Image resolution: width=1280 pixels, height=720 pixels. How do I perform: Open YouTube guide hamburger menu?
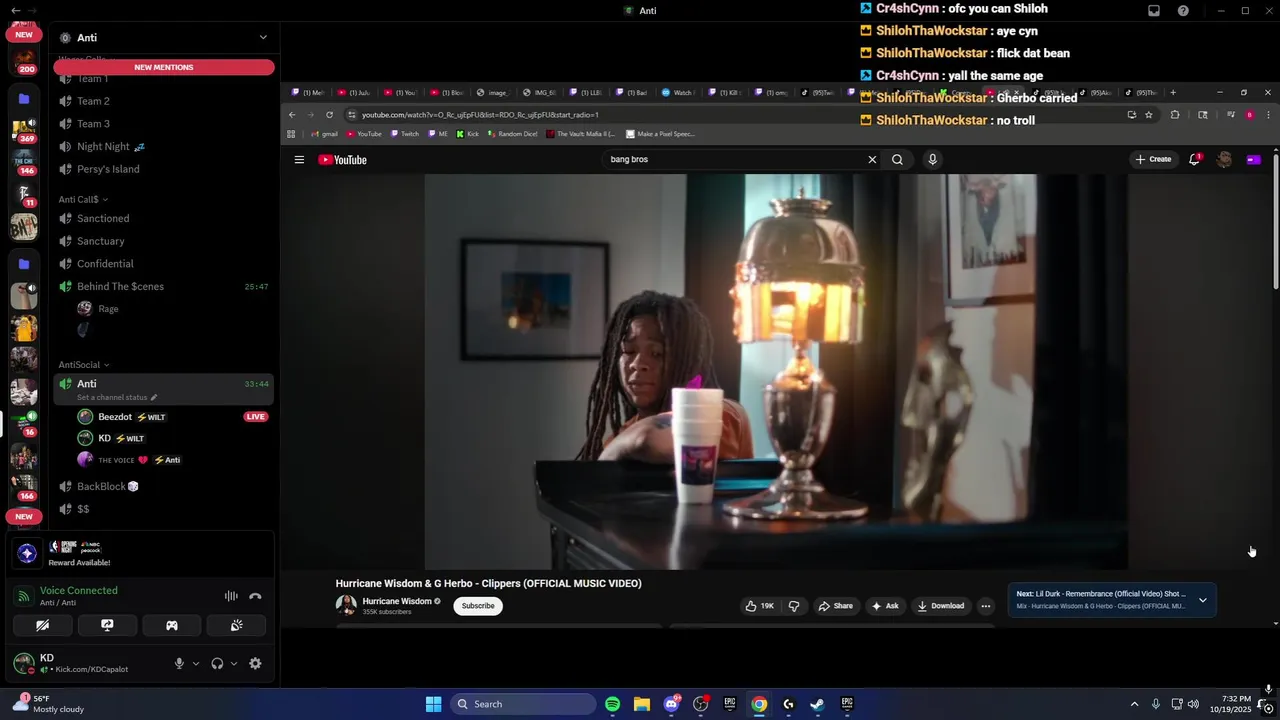299,160
